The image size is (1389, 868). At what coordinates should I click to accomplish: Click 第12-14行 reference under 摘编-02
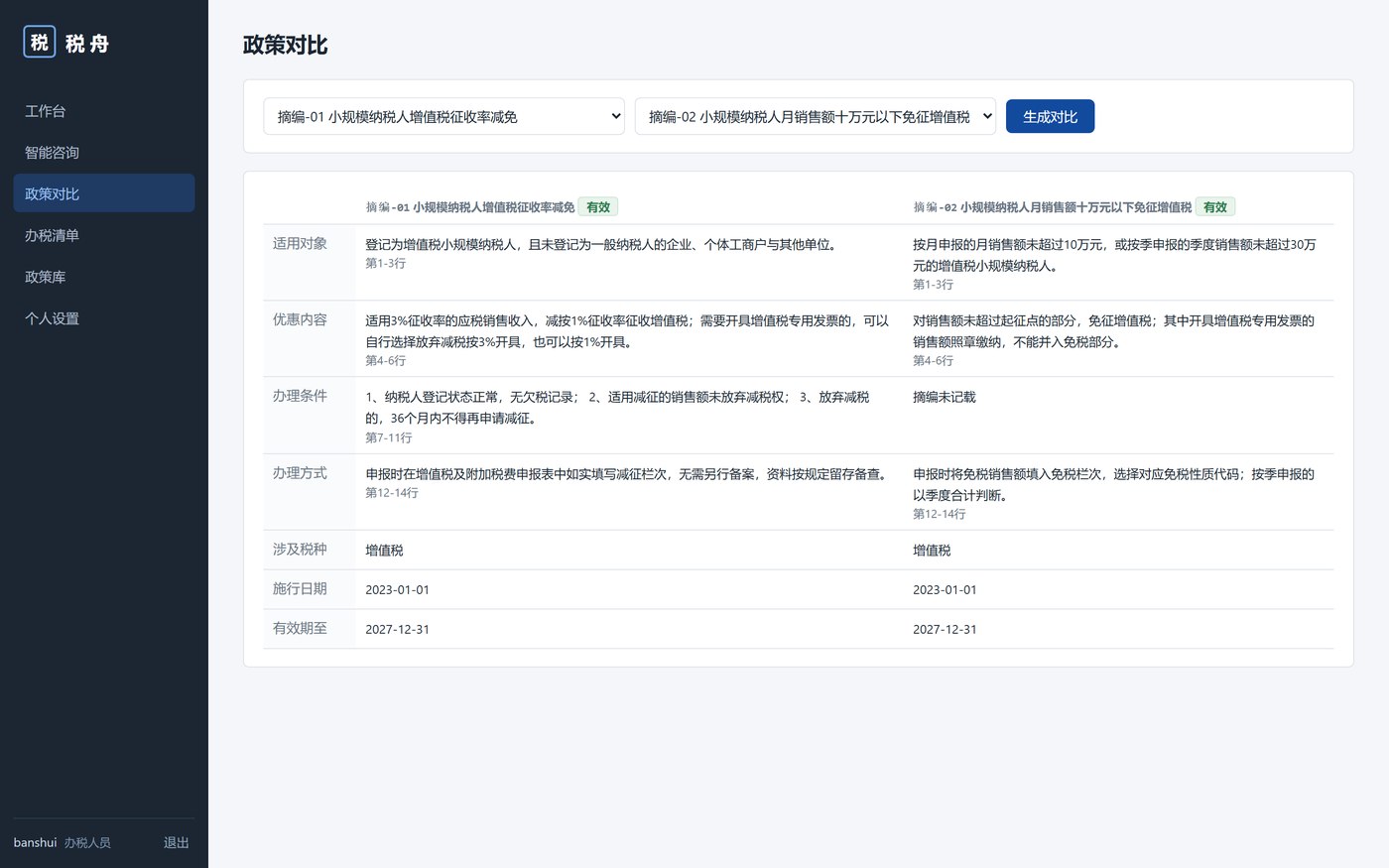pyautogui.click(x=940, y=514)
